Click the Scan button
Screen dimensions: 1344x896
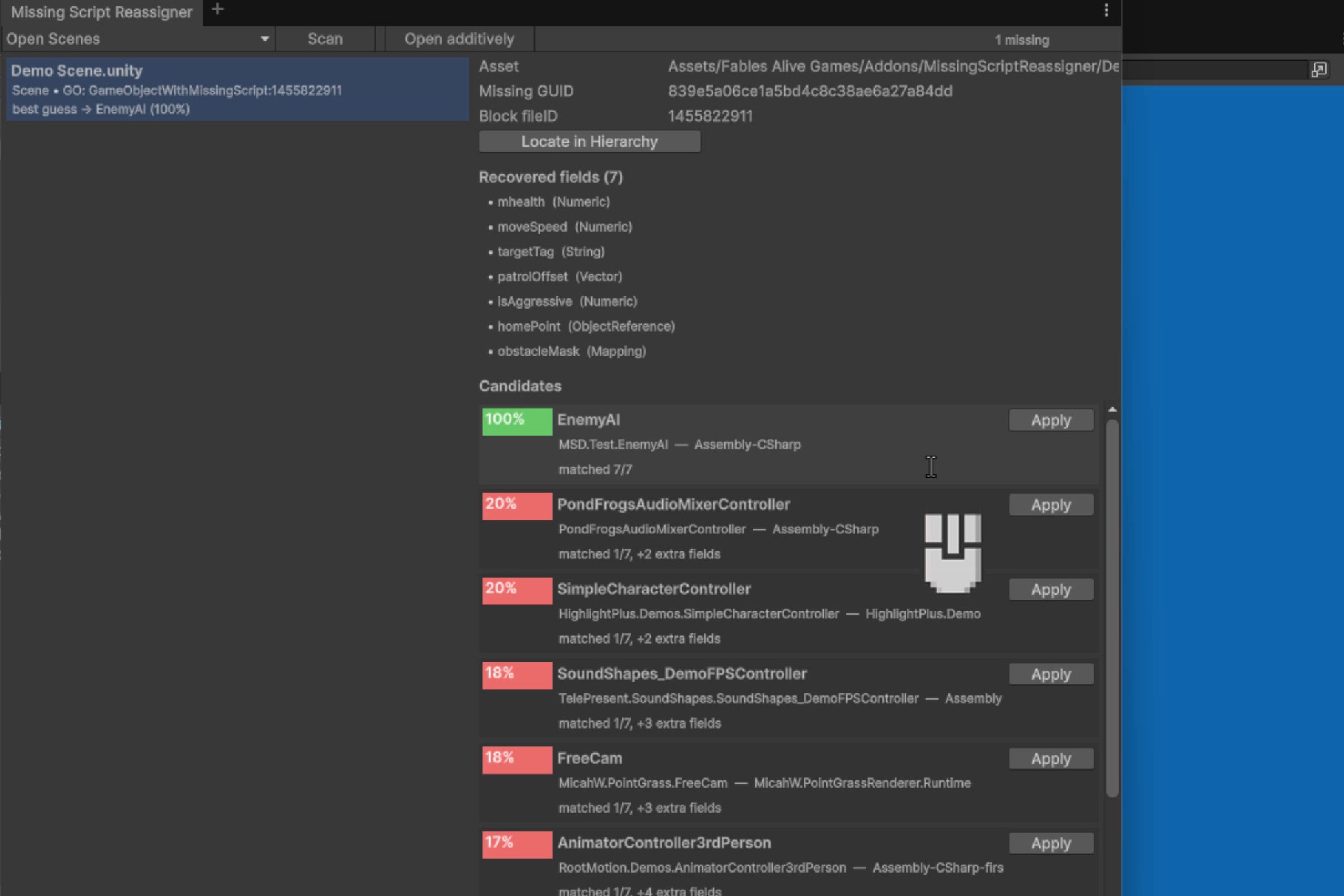(325, 39)
